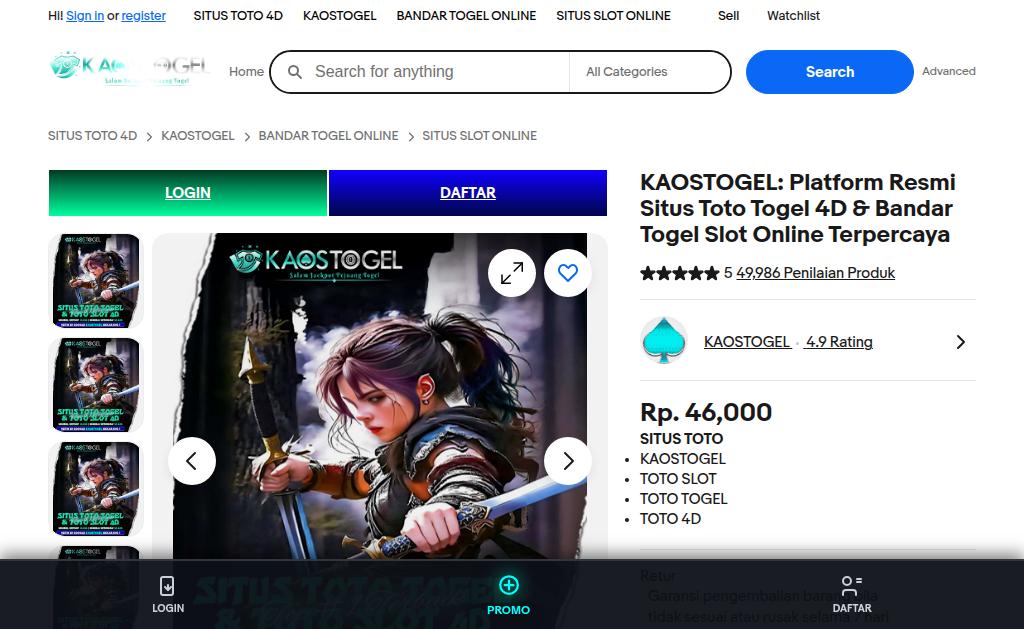
Task: Open SITUS TOTO 4D top menu item
Action: 238,16
